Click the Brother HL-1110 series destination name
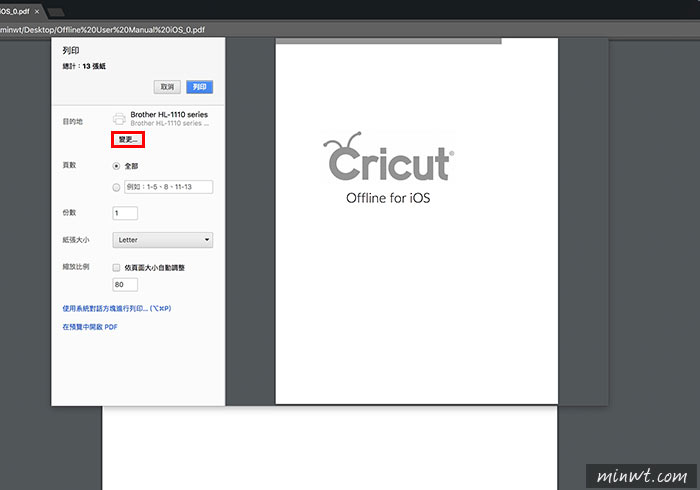Viewport: 700px width, 490px height. 169,115
